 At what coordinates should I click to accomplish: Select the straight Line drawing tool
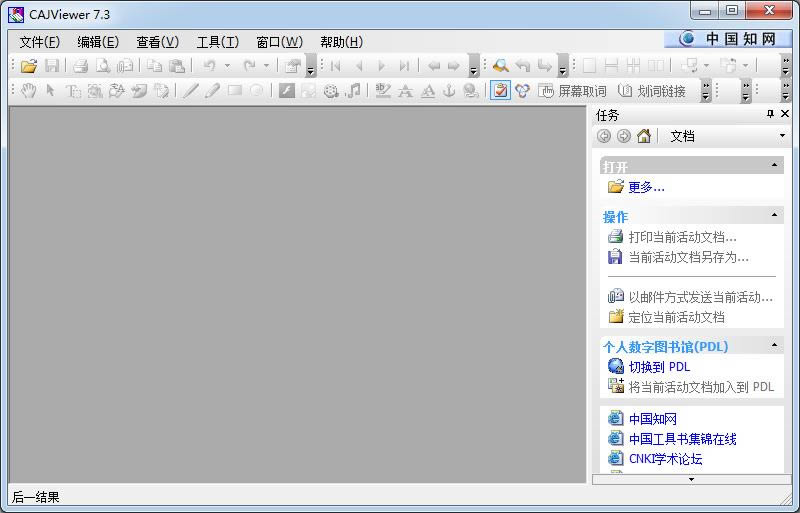pos(190,91)
